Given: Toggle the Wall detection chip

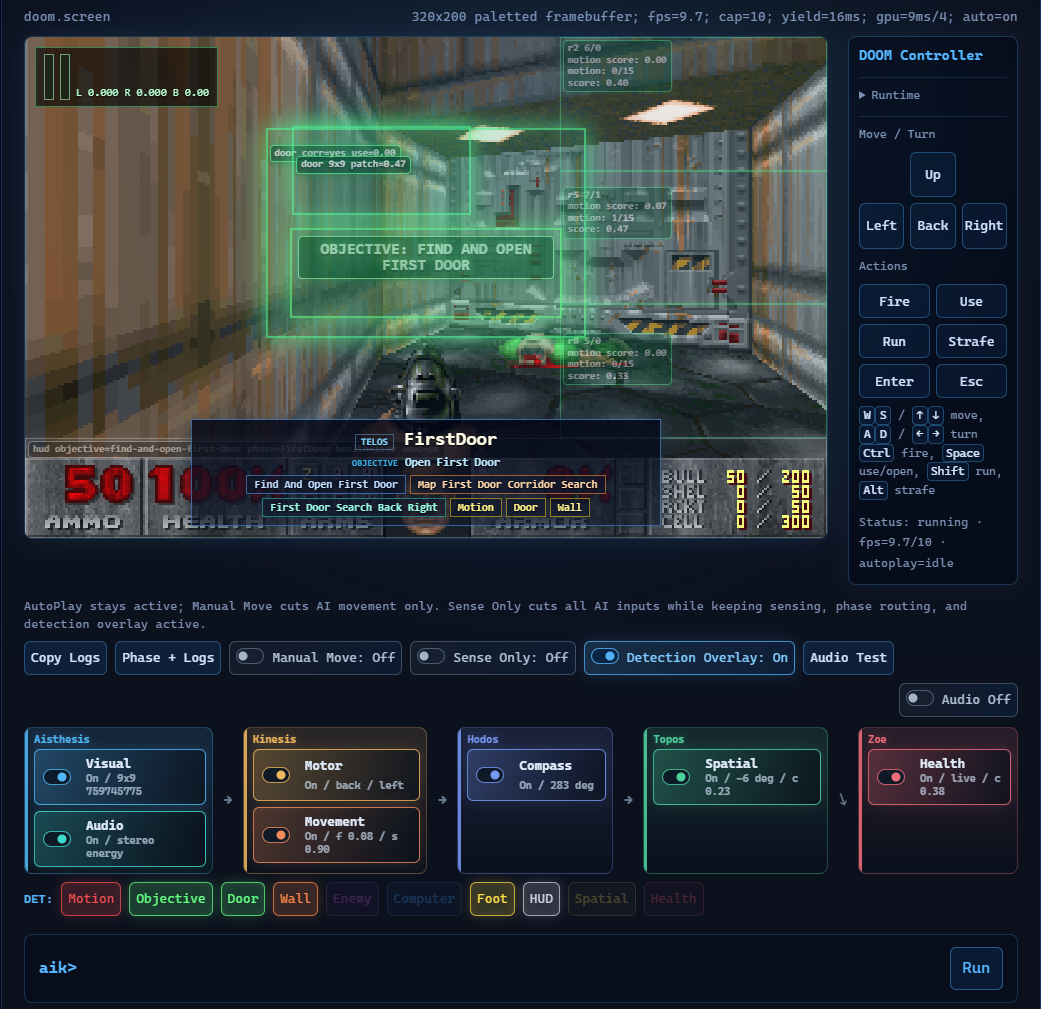Looking at the screenshot, I should pos(295,899).
